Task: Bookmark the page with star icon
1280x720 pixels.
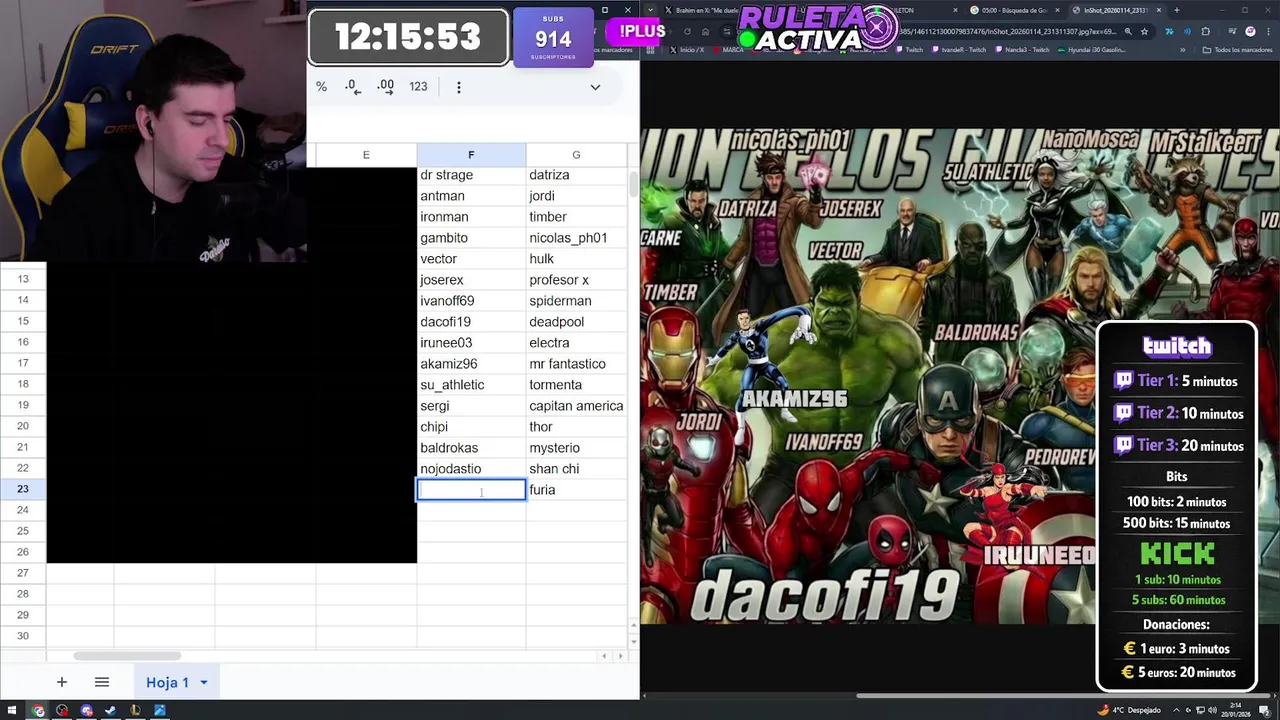Action: pos(1144,31)
